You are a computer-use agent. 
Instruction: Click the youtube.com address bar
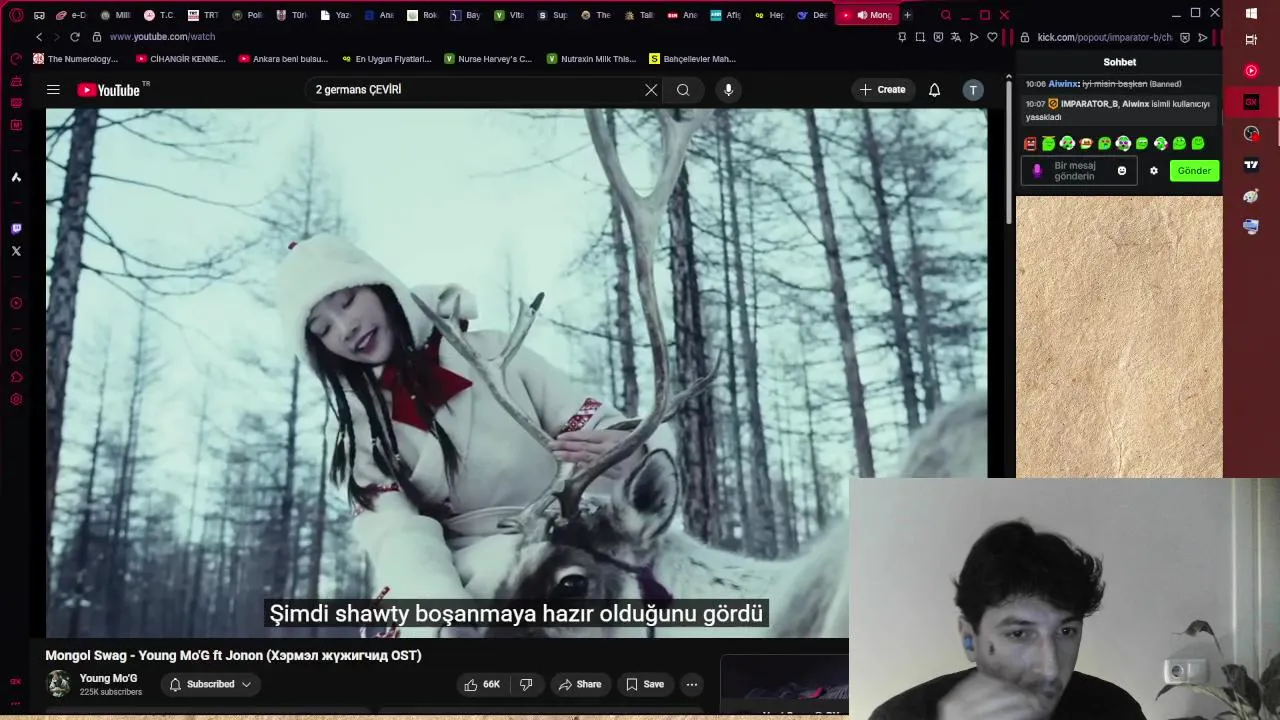[162, 37]
